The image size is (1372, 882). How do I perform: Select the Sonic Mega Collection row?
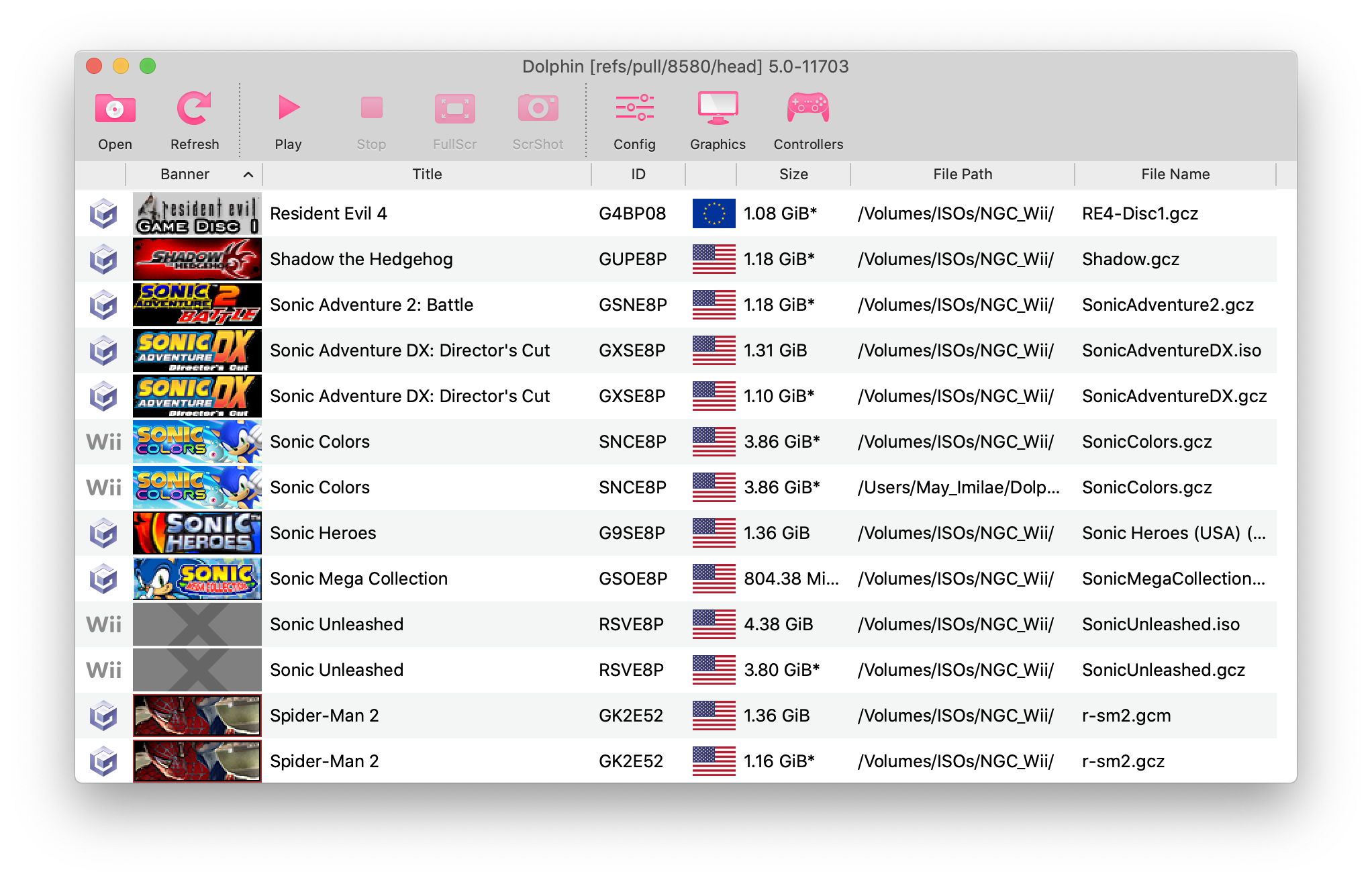(x=470, y=578)
